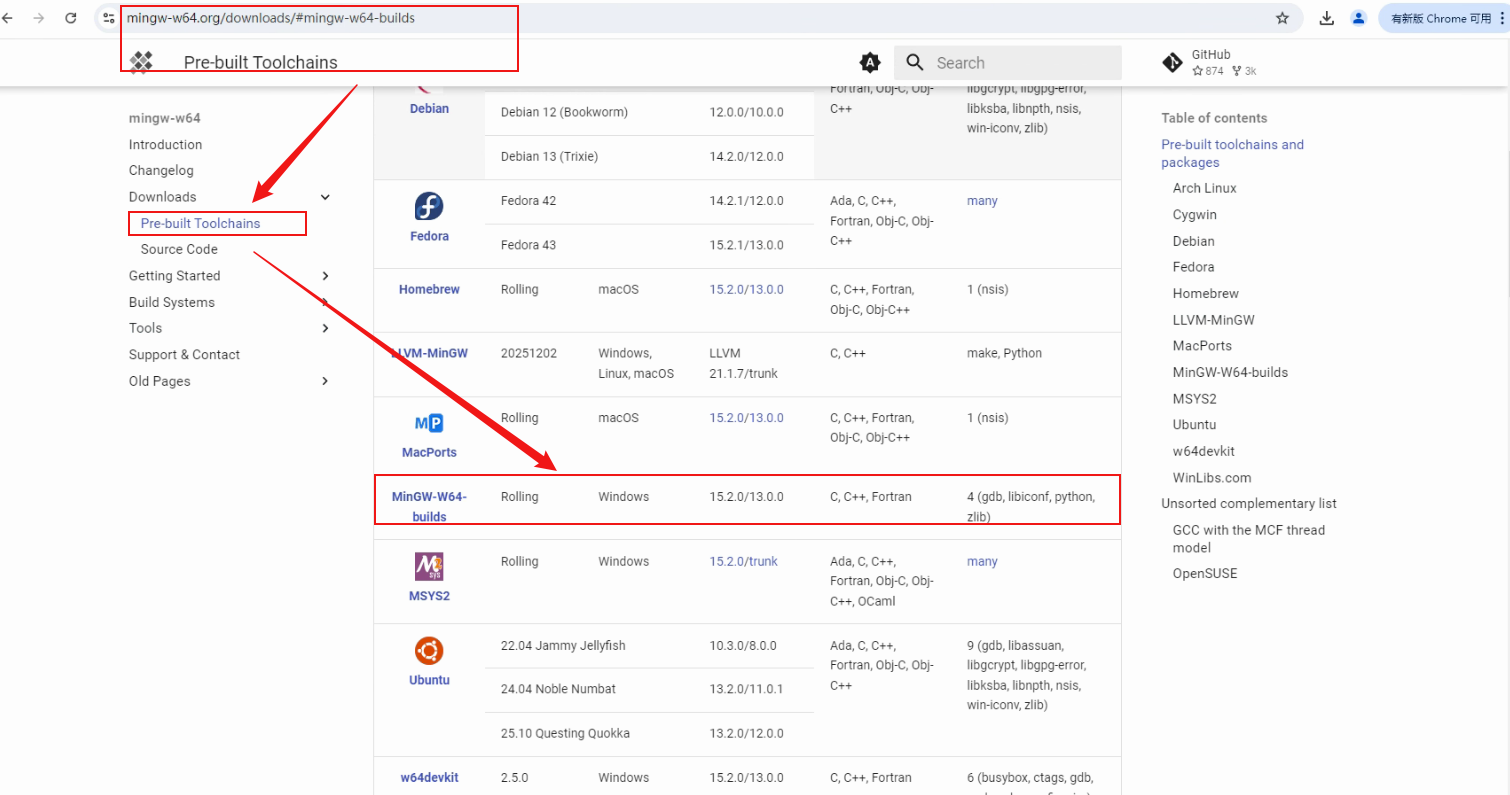Click the MSYS2 logo icon
The image size is (1510, 795).
429,567
